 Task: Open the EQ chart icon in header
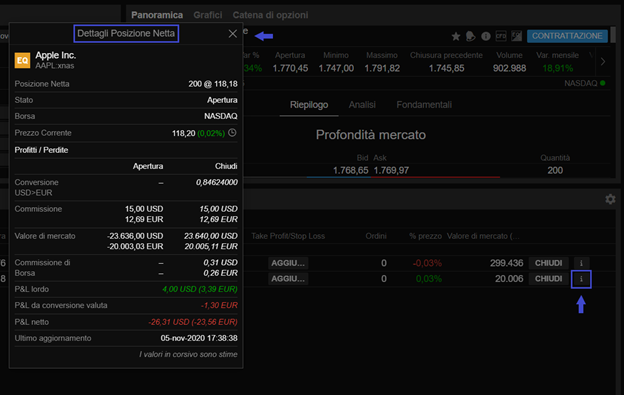pos(517,36)
